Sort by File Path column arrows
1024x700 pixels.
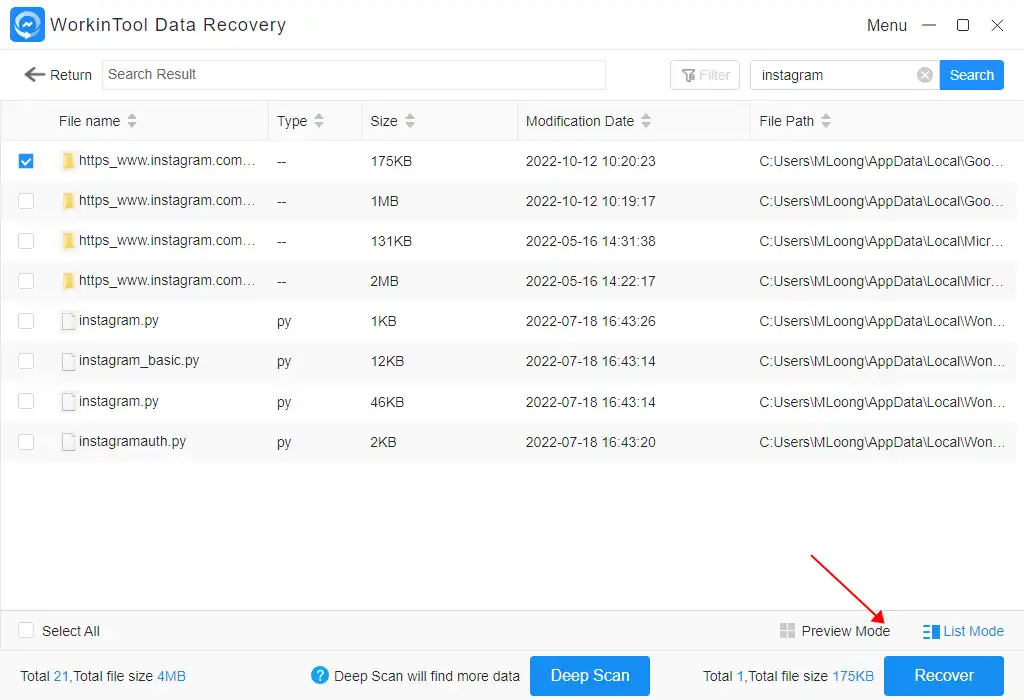click(826, 121)
